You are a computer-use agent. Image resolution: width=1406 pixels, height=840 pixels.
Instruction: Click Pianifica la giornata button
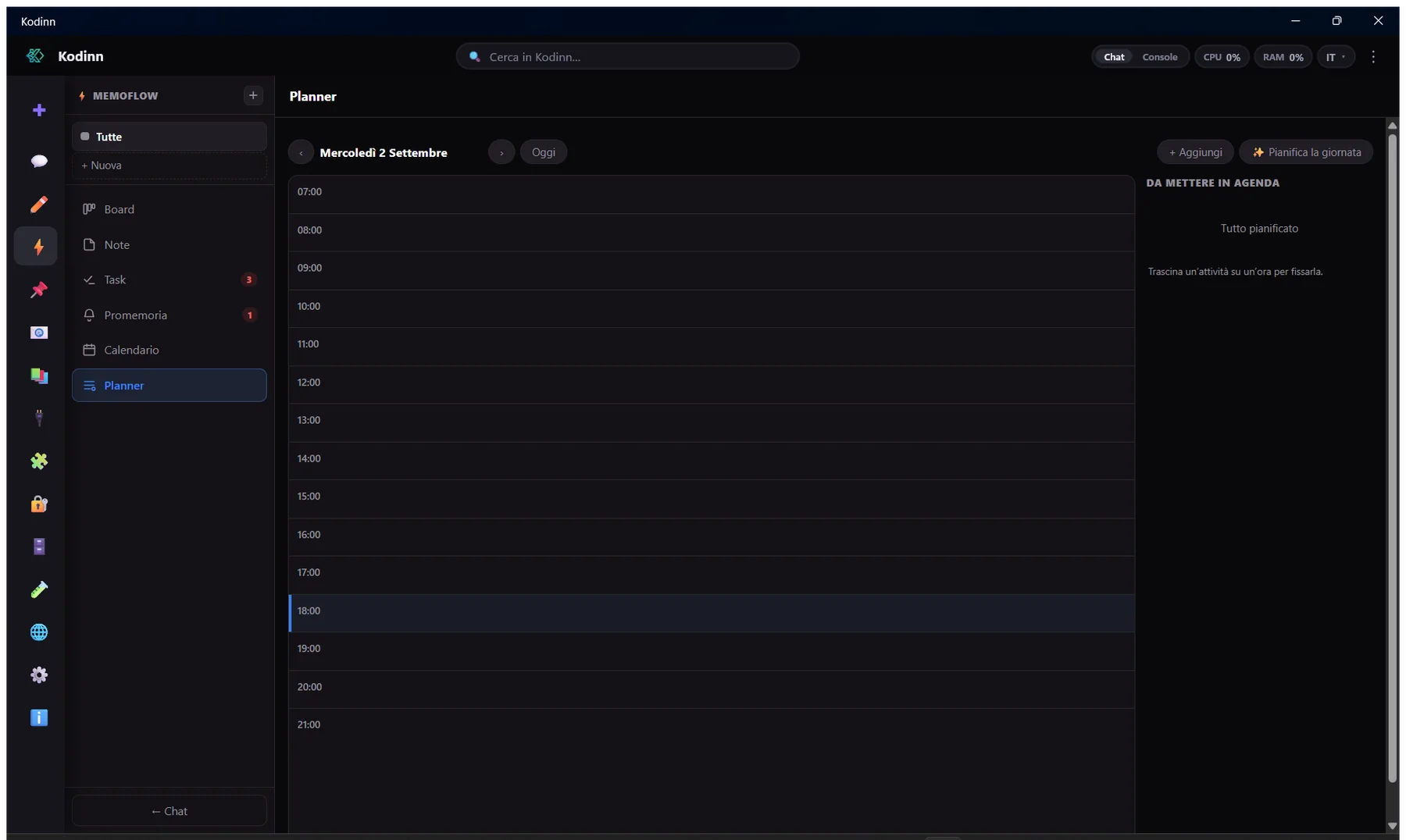pyautogui.click(x=1306, y=152)
